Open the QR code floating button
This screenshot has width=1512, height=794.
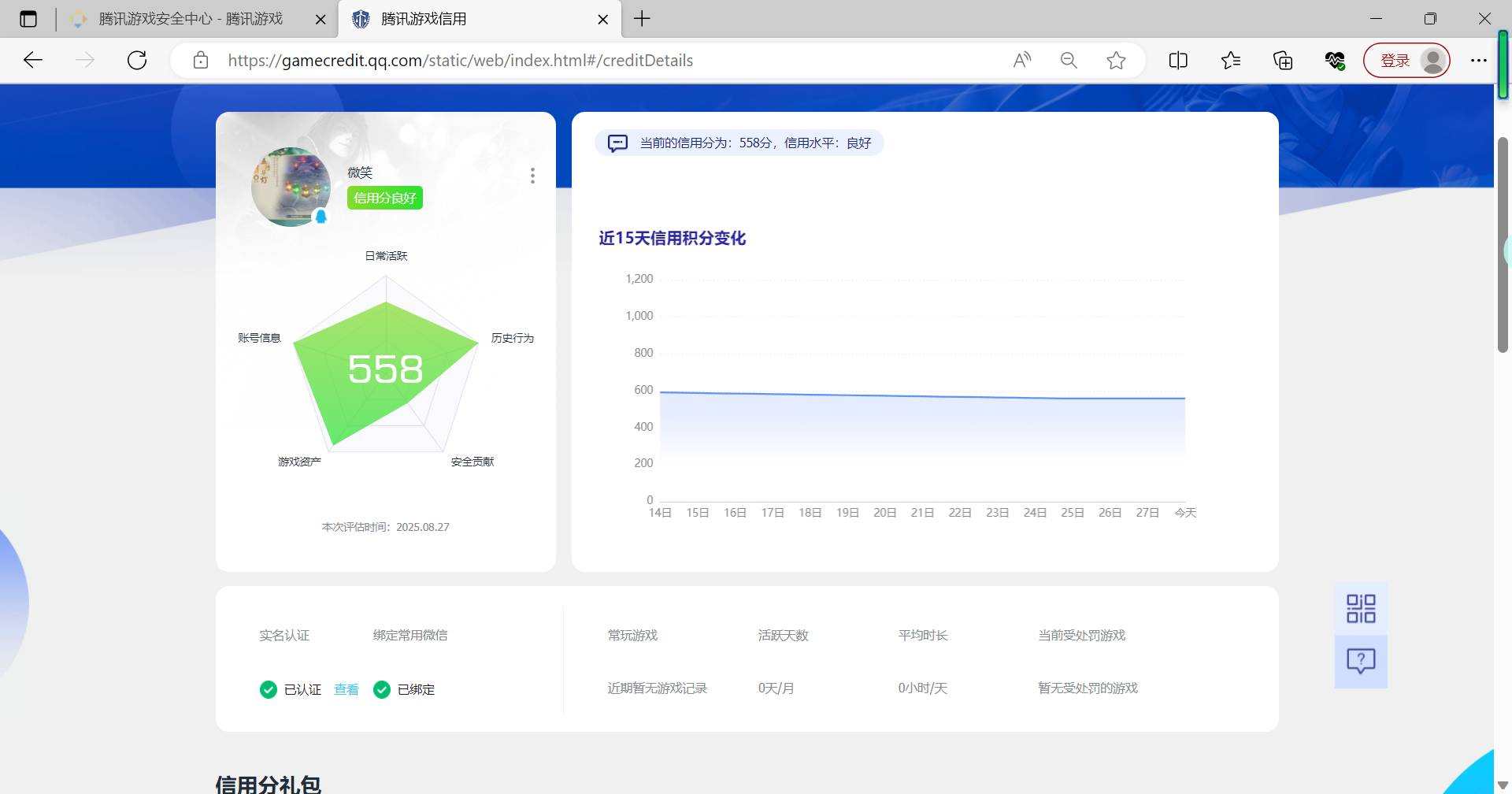1361,609
